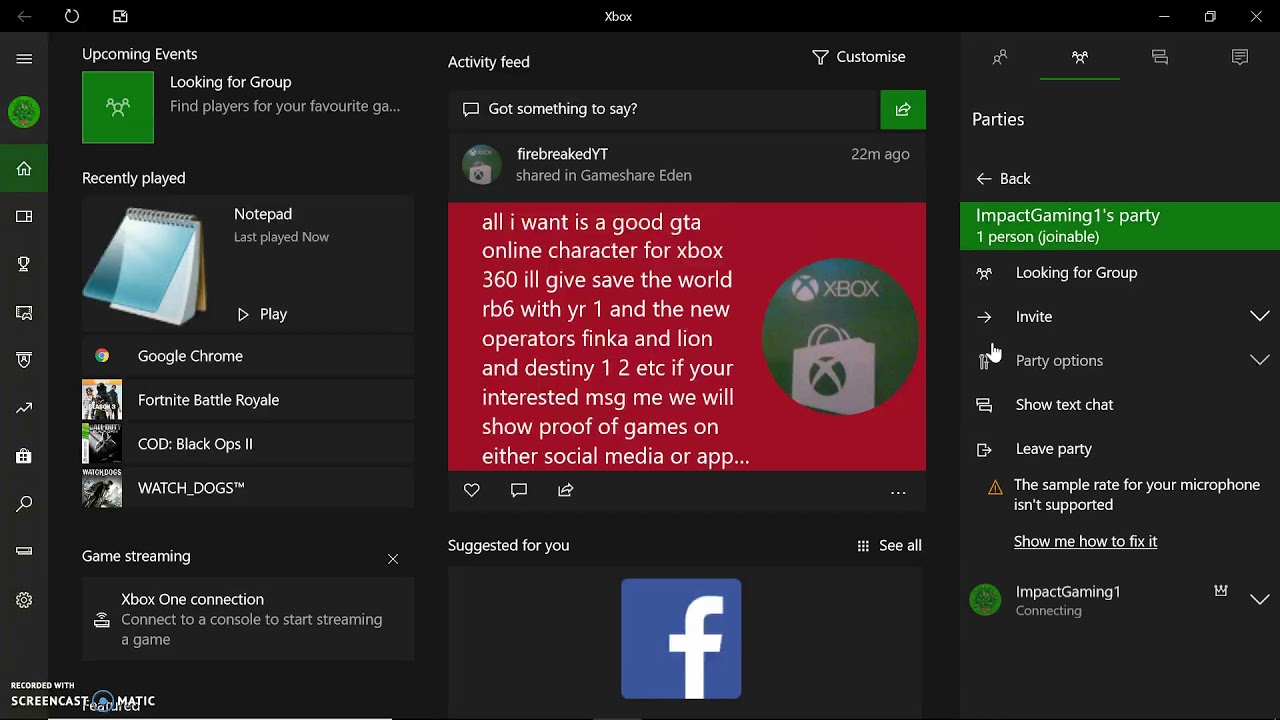The width and height of the screenshot is (1280, 720).
Task: Open WATCH_DOGS entry
Action: (248, 488)
